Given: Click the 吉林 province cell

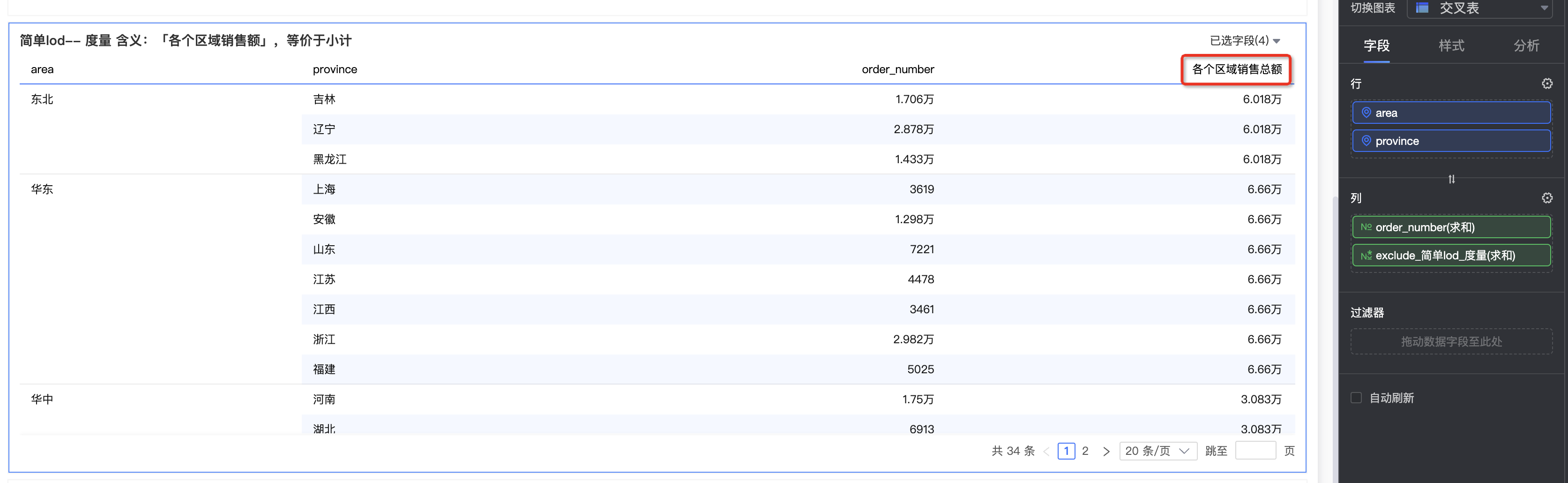Looking at the screenshot, I should [324, 99].
